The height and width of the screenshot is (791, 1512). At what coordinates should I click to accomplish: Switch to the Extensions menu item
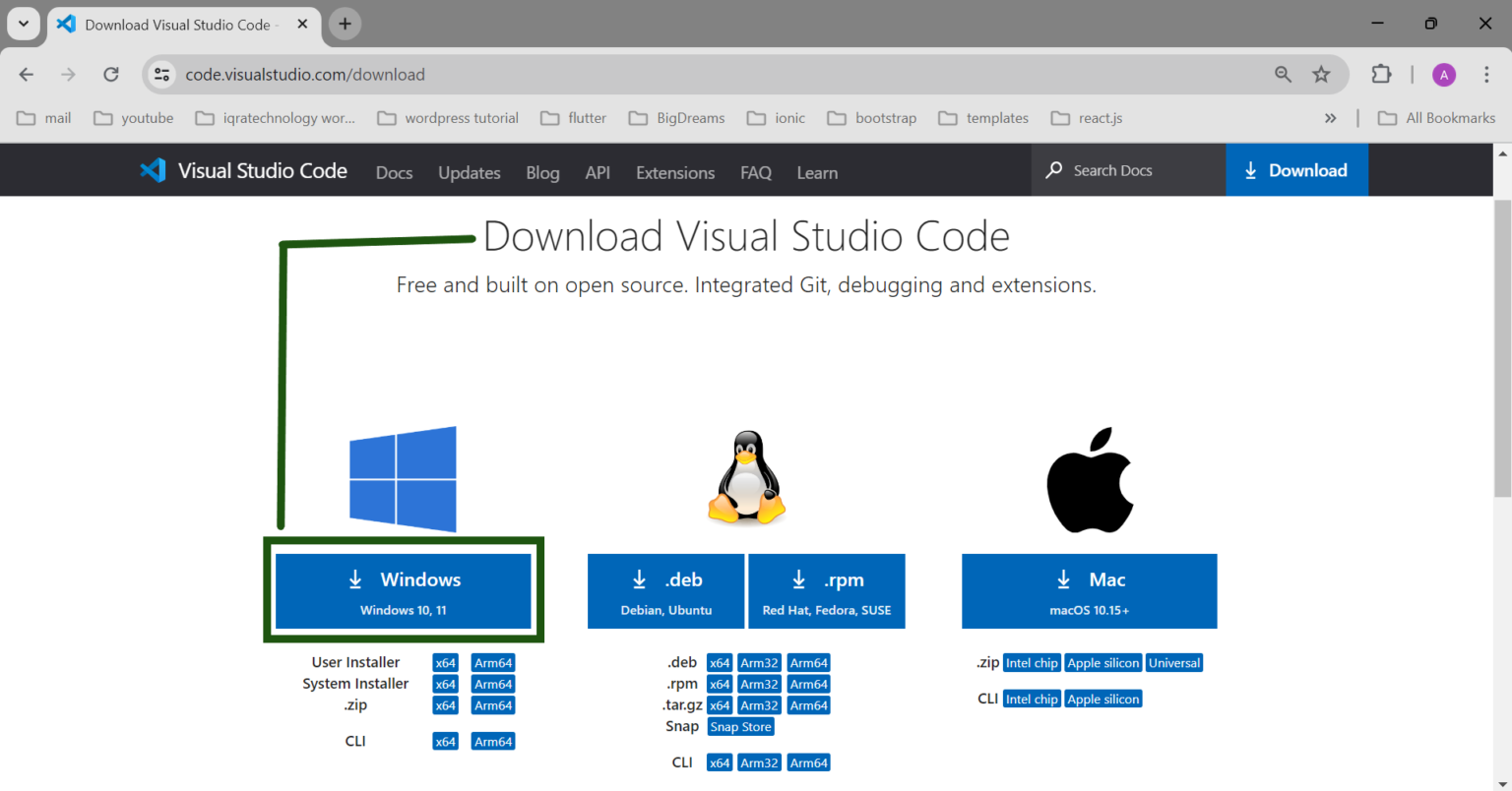(x=674, y=172)
